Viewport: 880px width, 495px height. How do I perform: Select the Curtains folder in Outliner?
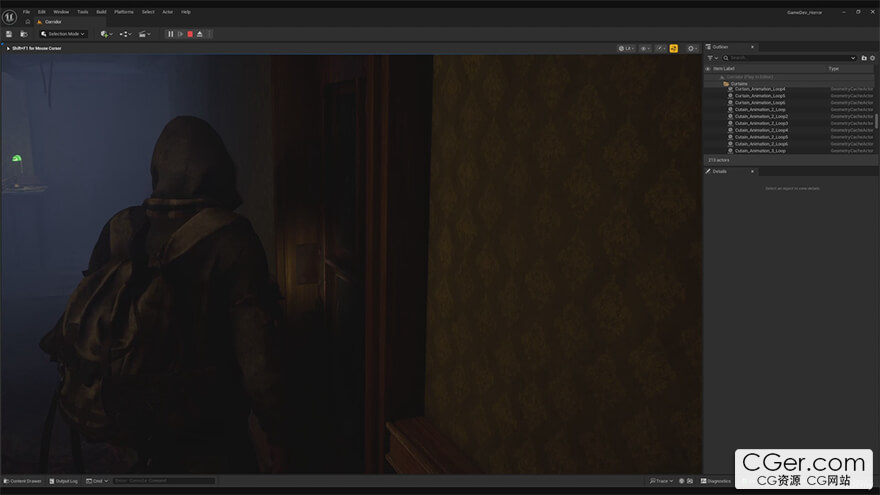[790, 84]
